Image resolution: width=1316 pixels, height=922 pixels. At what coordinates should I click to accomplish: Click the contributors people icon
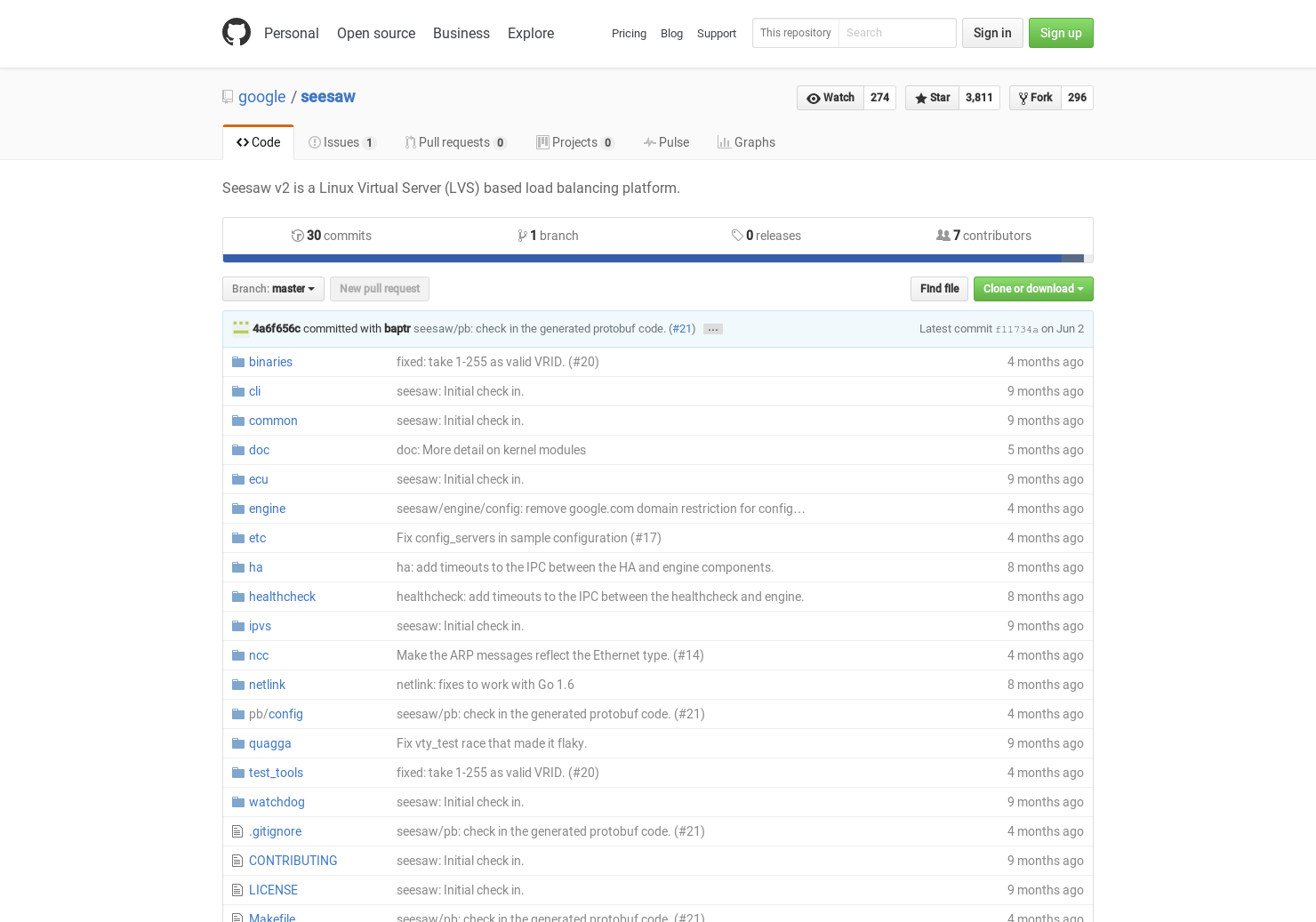pos(943,236)
